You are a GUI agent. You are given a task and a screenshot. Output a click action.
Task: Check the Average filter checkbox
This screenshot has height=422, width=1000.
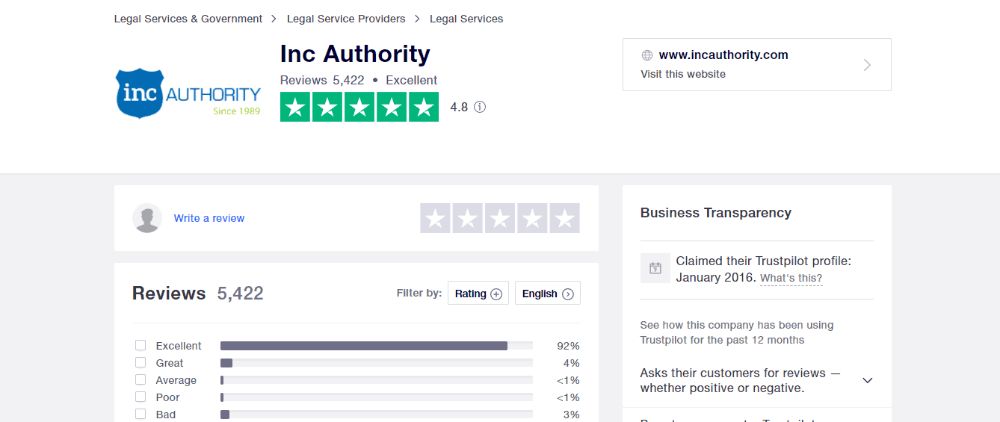pyautogui.click(x=140, y=380)
